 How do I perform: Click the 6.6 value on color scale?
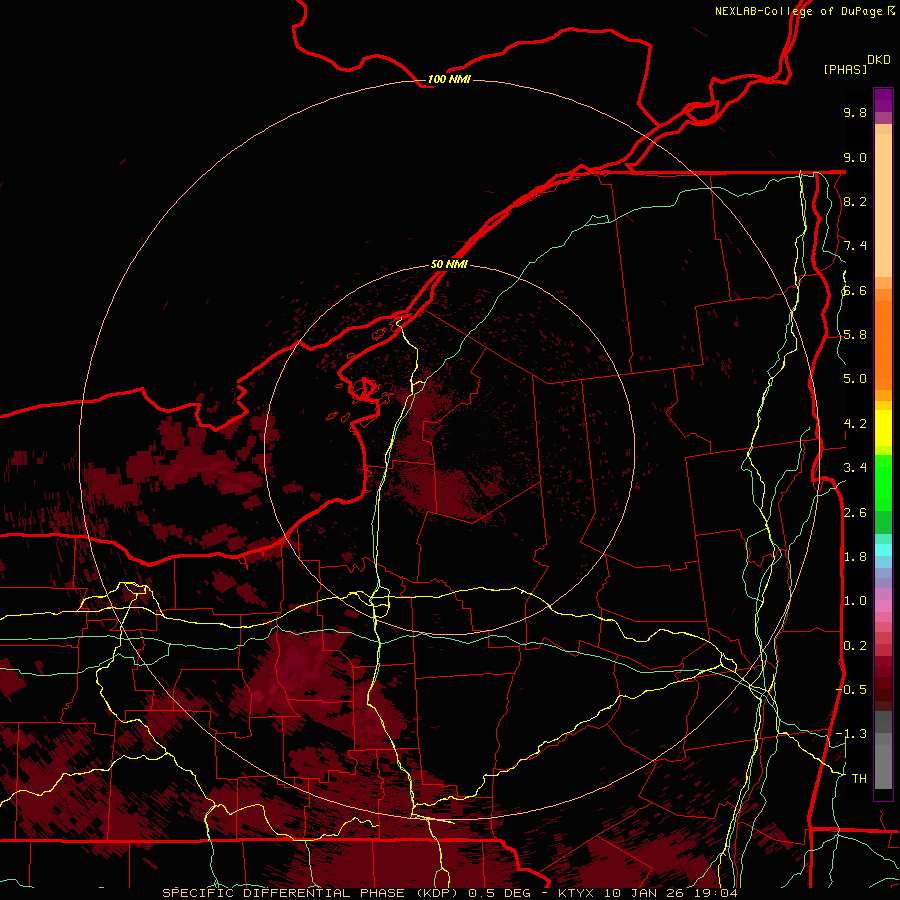[855, 290]
